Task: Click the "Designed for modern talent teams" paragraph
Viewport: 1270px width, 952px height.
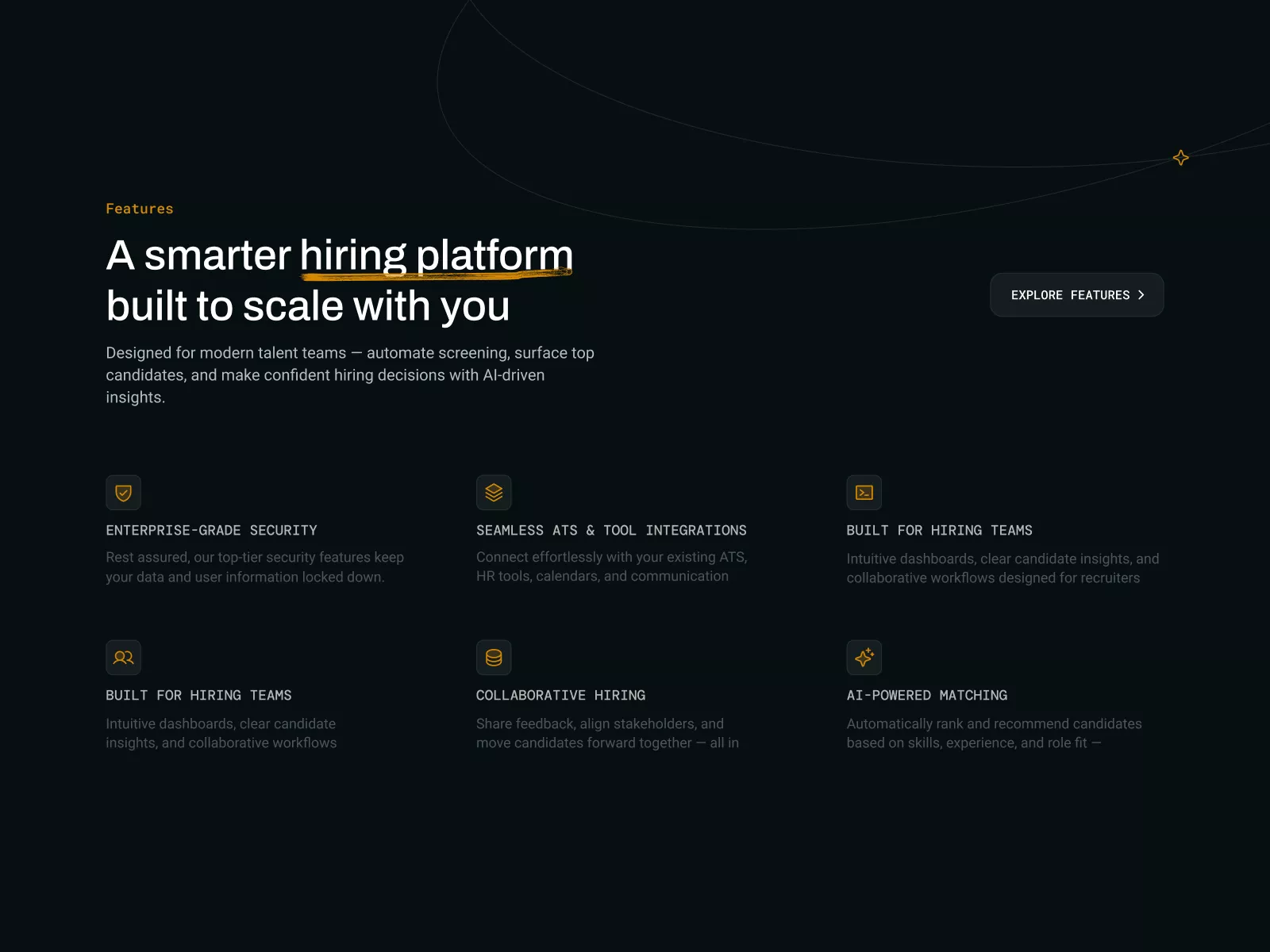Action: pos(350,375)
